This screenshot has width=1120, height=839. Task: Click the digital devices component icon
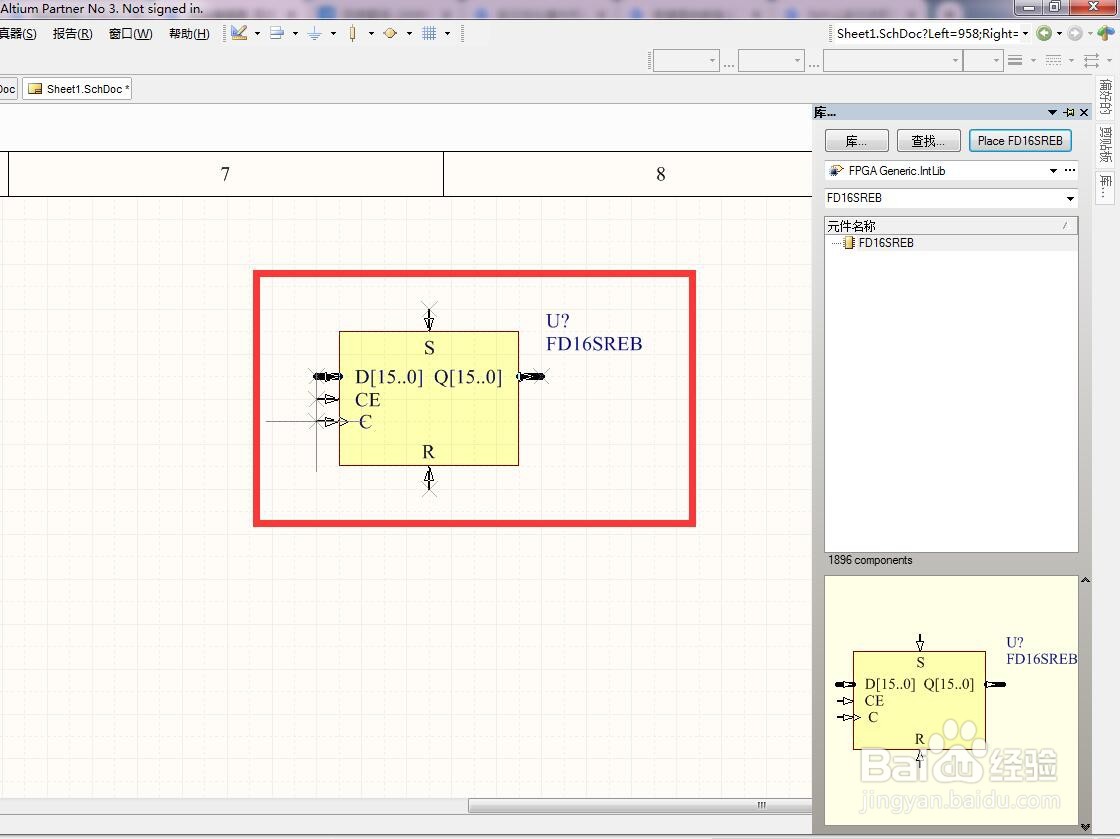coord(353,33)
